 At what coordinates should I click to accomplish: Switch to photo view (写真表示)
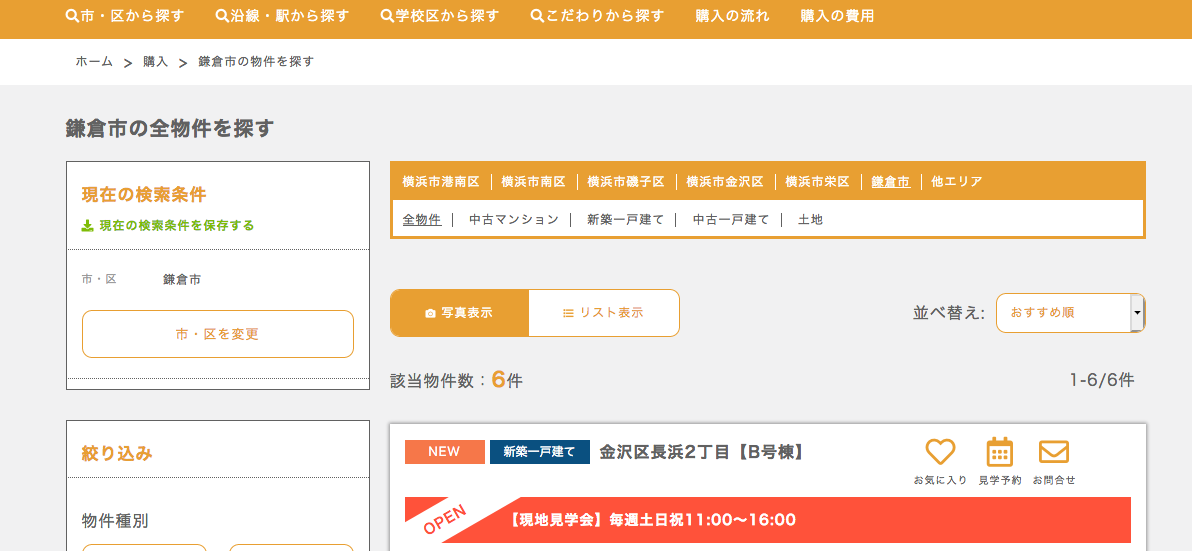459,313
